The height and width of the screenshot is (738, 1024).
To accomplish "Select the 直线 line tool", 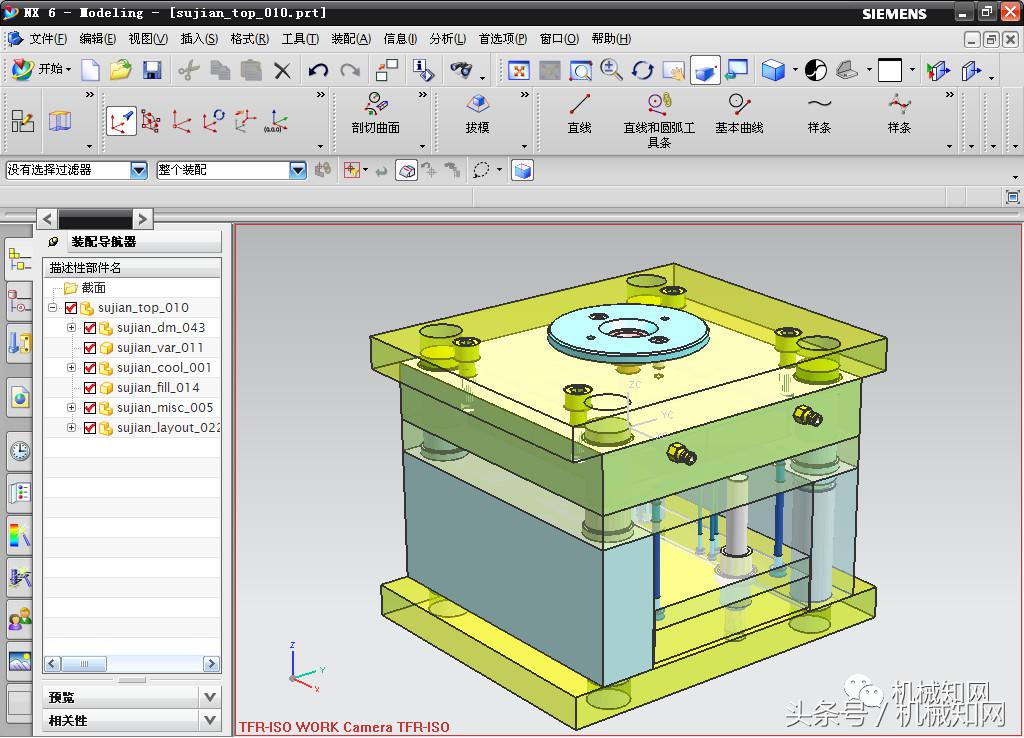I will 579,112.
